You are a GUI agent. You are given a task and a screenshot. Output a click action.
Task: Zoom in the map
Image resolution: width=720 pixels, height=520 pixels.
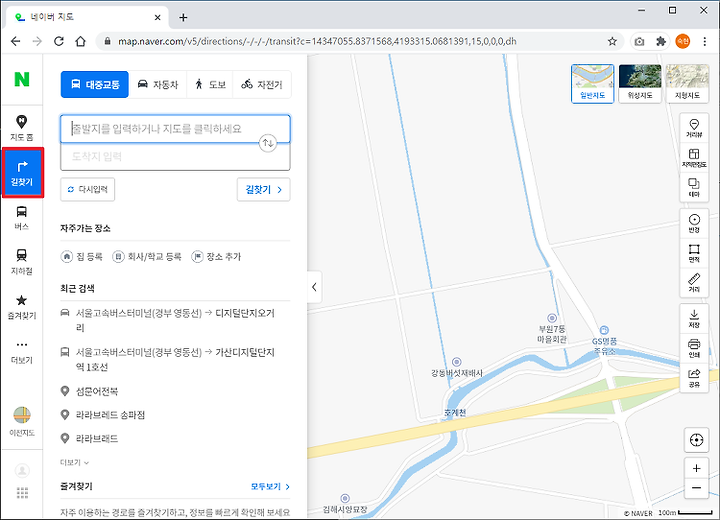pyautogui.click(x=696, y=468)
